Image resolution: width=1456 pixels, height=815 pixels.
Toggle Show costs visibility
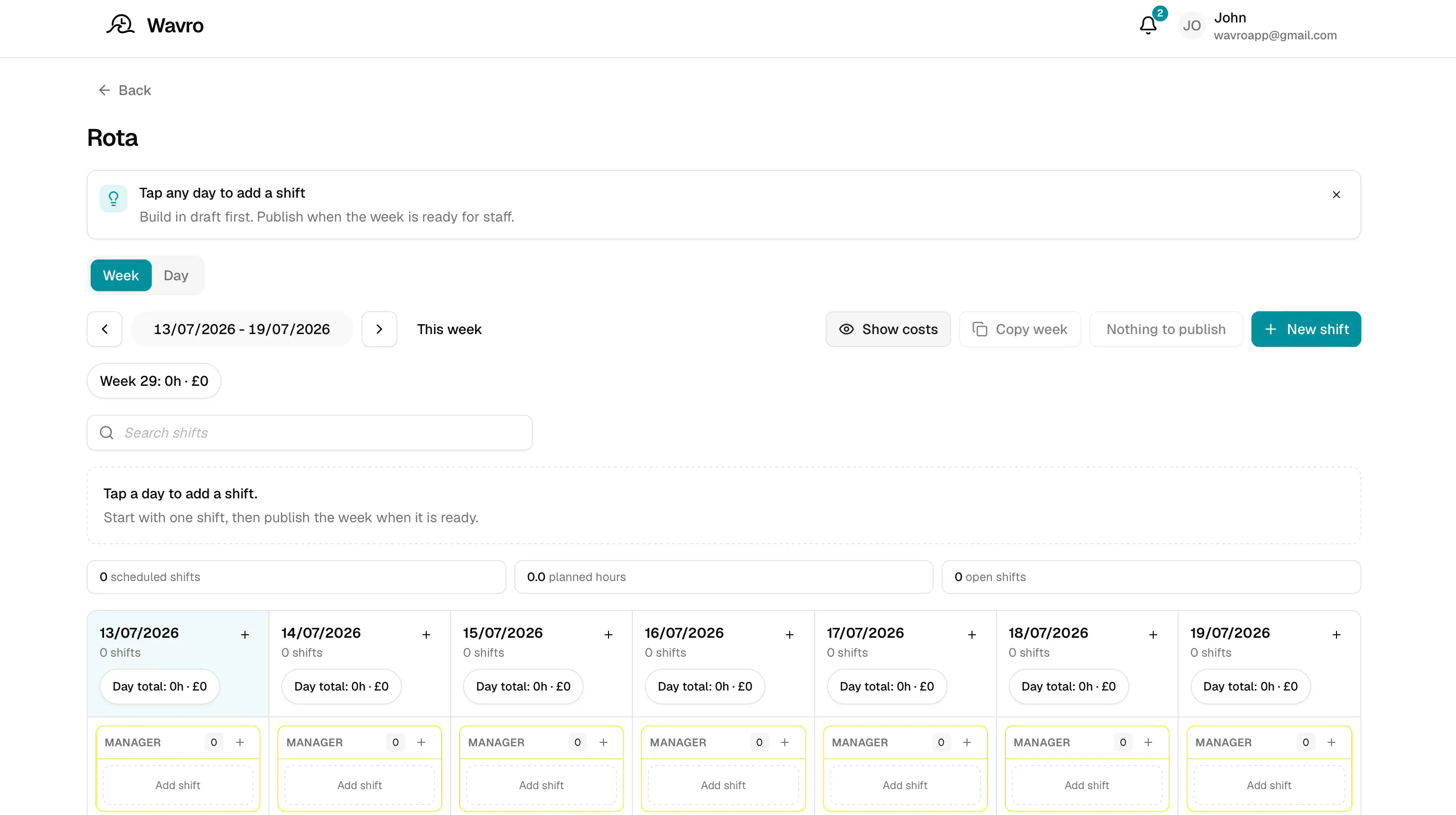point(888,329)
